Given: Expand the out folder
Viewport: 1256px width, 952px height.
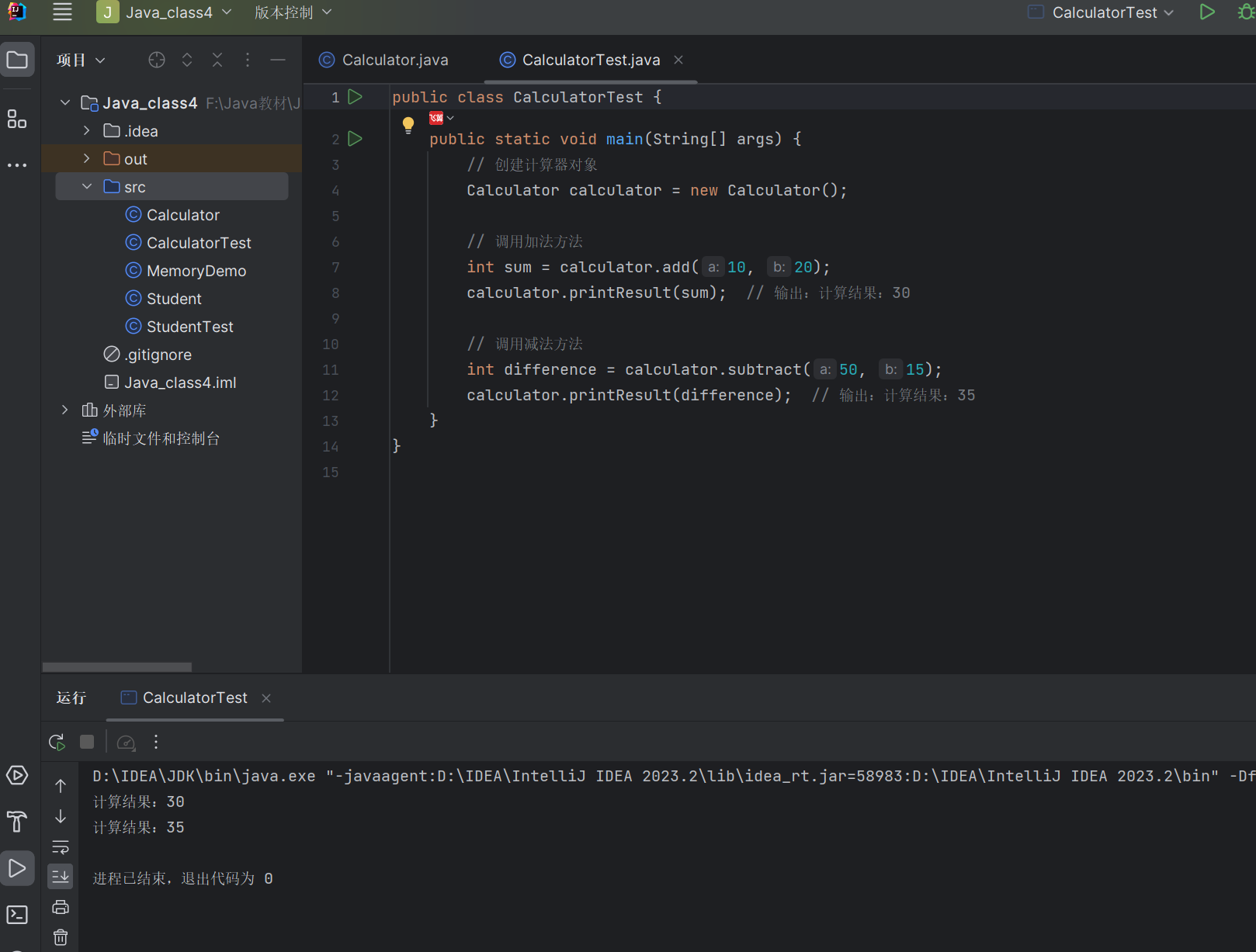Looking at the screenshot, I should coord(87,159).
